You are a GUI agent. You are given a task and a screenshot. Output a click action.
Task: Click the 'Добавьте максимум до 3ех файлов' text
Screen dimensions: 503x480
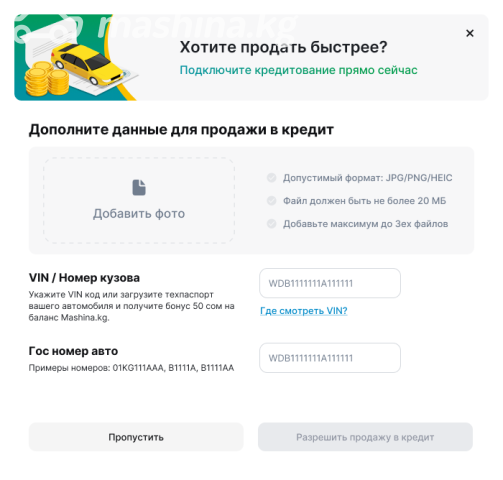click(365, 224)
